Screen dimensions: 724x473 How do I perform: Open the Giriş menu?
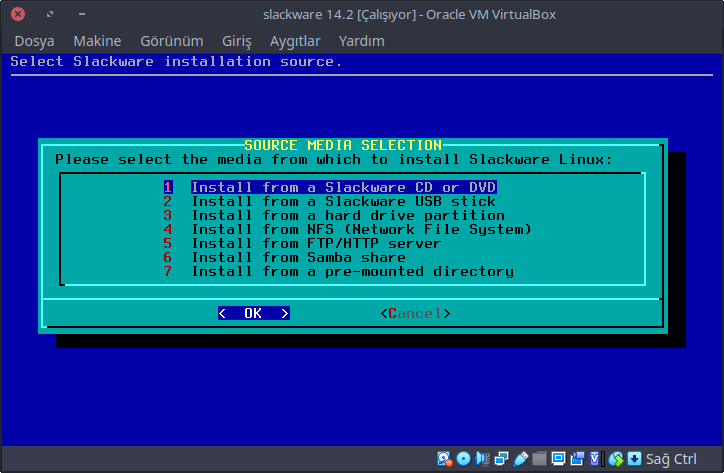click(x=237, y=41)
